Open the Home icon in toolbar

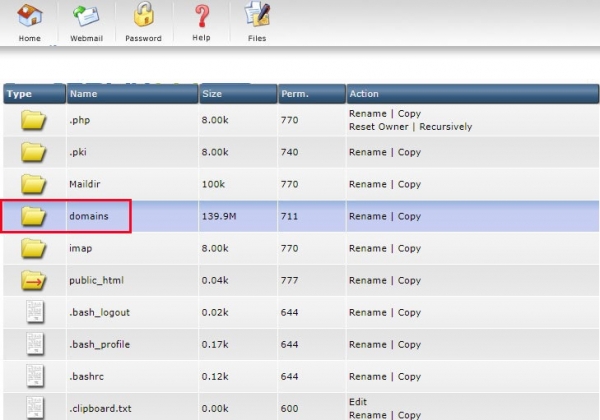tap(30, 18)
